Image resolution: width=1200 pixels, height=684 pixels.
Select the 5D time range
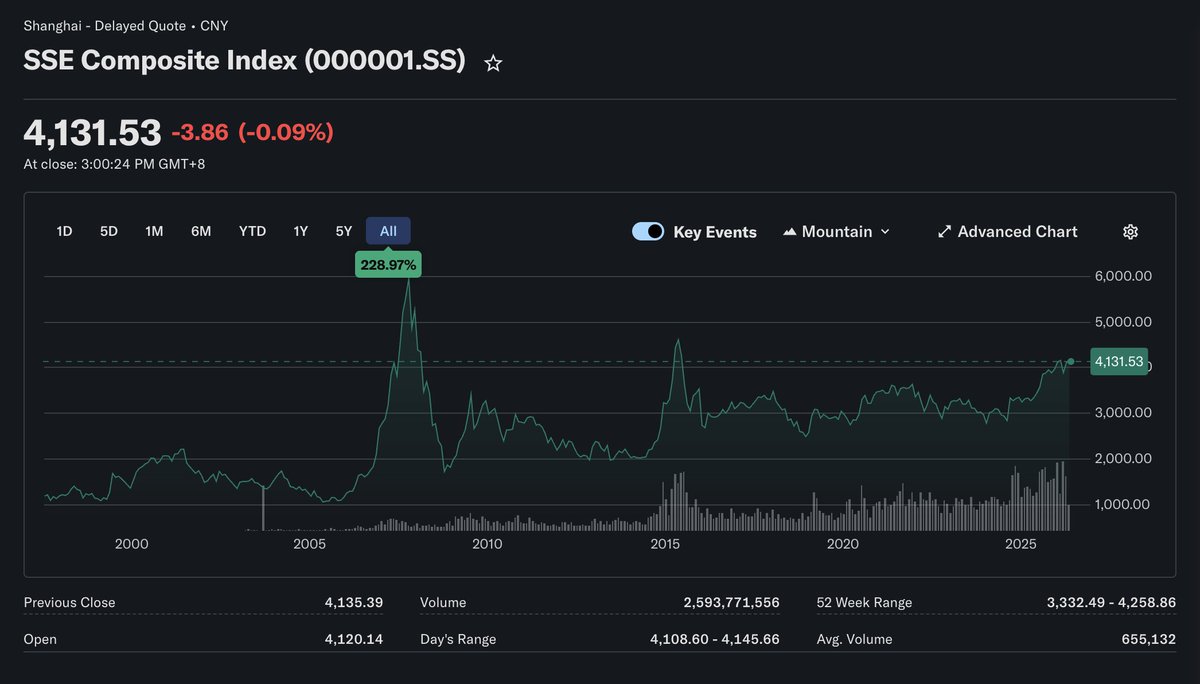click(109, 231)
